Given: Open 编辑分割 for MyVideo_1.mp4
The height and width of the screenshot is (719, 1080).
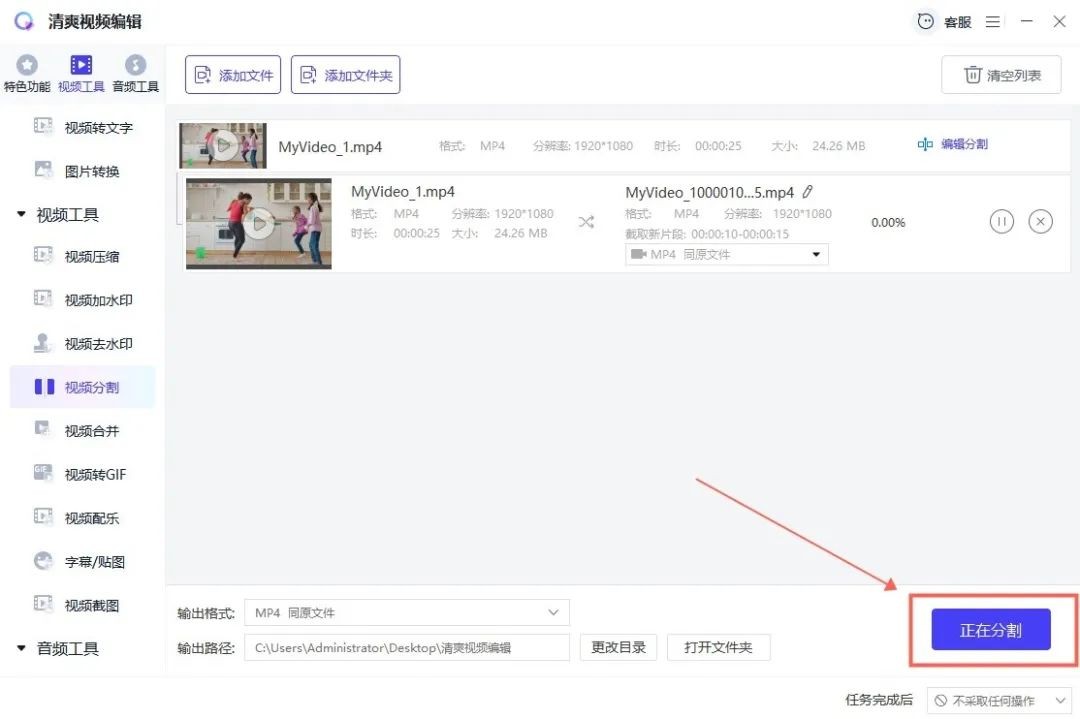Looking at the screenshot, I should point(952,144).
